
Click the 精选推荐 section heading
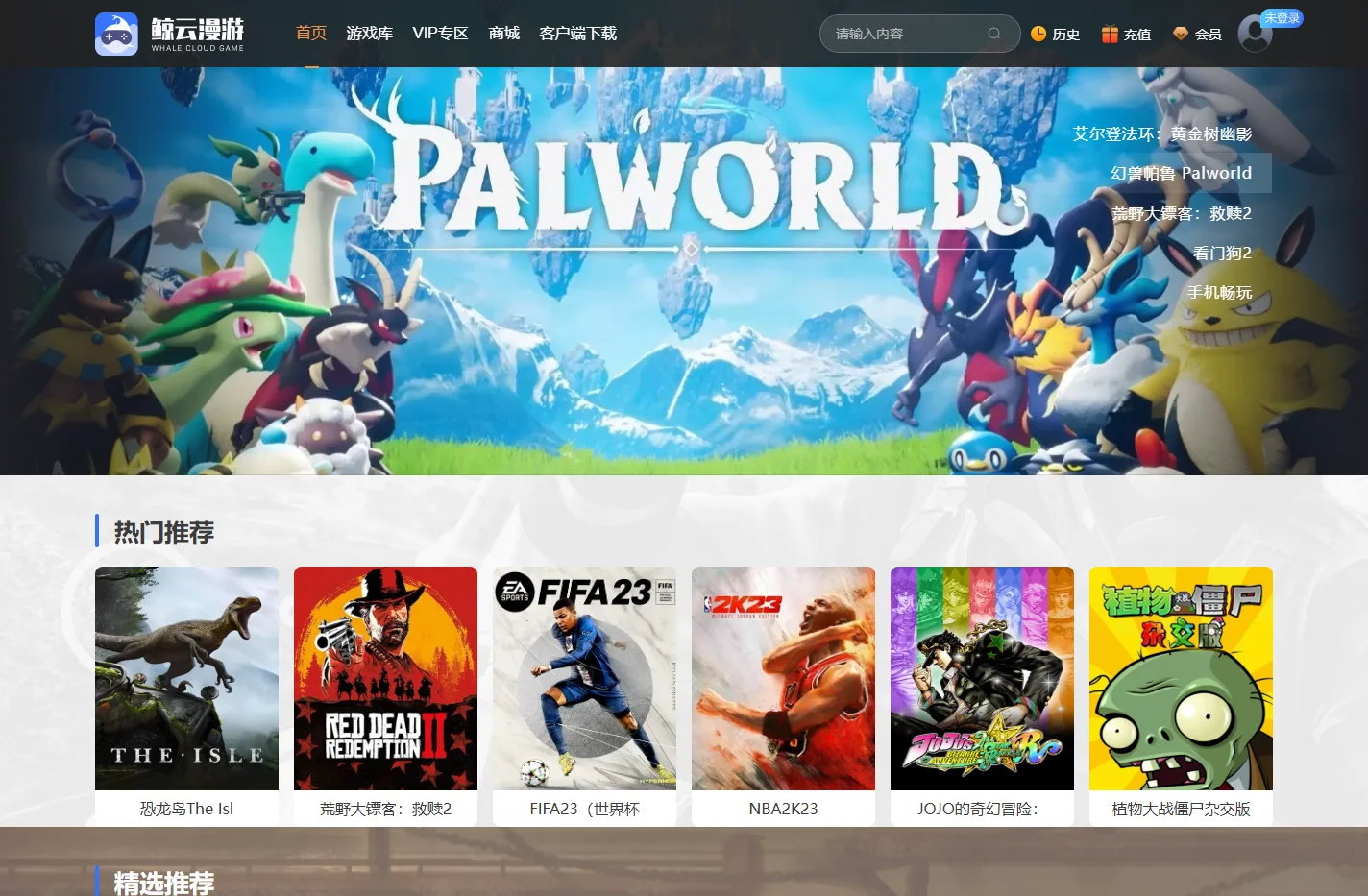pos(164,882)
